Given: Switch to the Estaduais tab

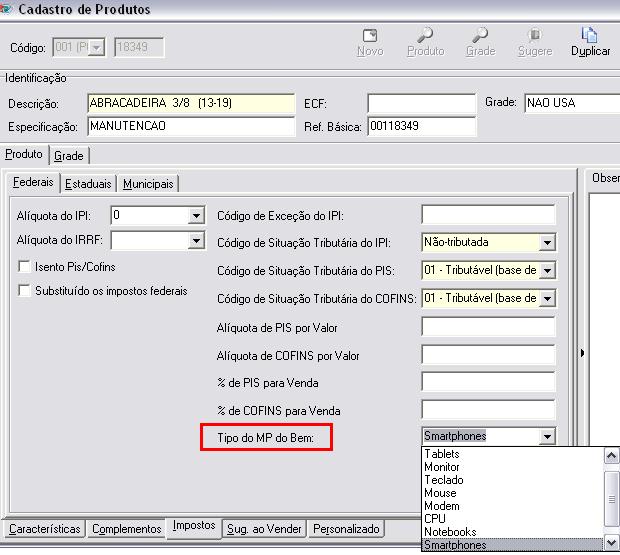Looking at the screenshot, I should pos(88,184).
